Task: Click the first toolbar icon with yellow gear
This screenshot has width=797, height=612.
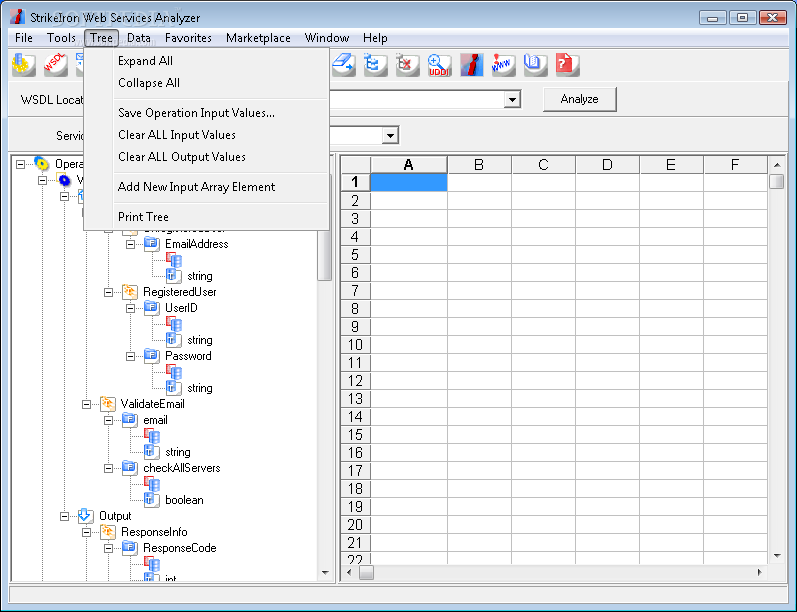Action: click(x=23, y=65)
